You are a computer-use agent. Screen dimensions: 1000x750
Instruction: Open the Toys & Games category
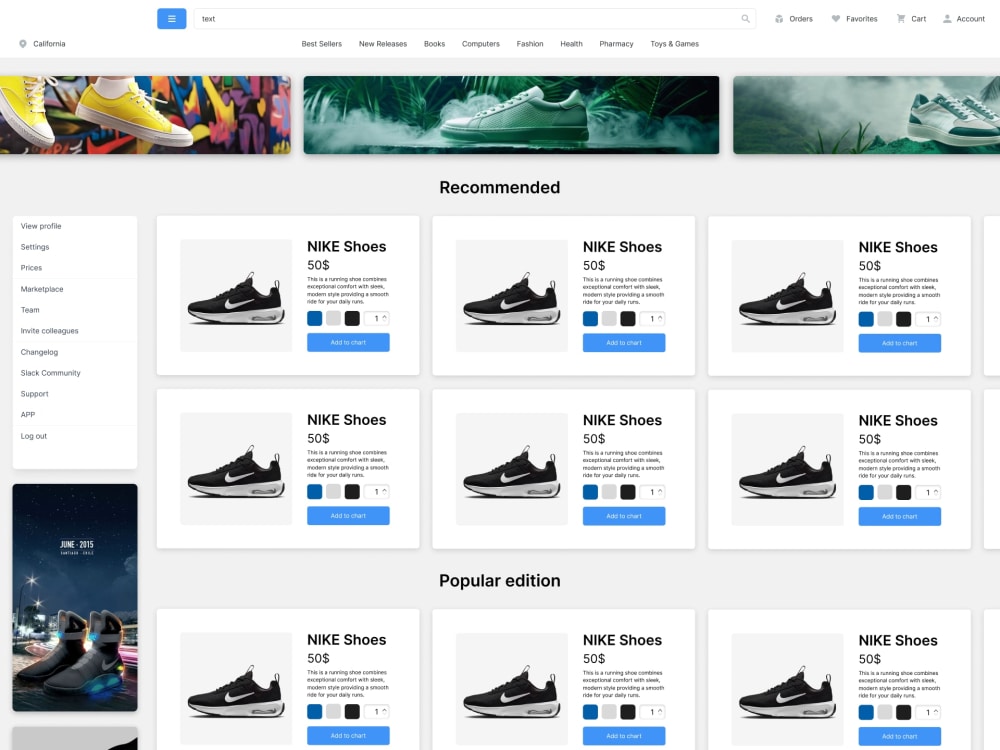(675, 44)
